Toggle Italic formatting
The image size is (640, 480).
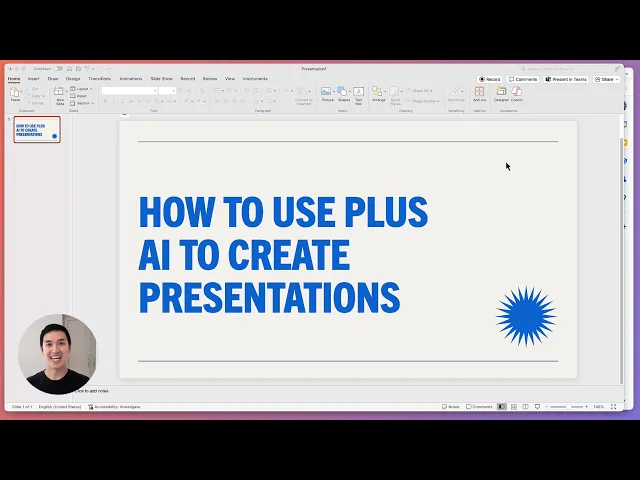tap(113, 101)
